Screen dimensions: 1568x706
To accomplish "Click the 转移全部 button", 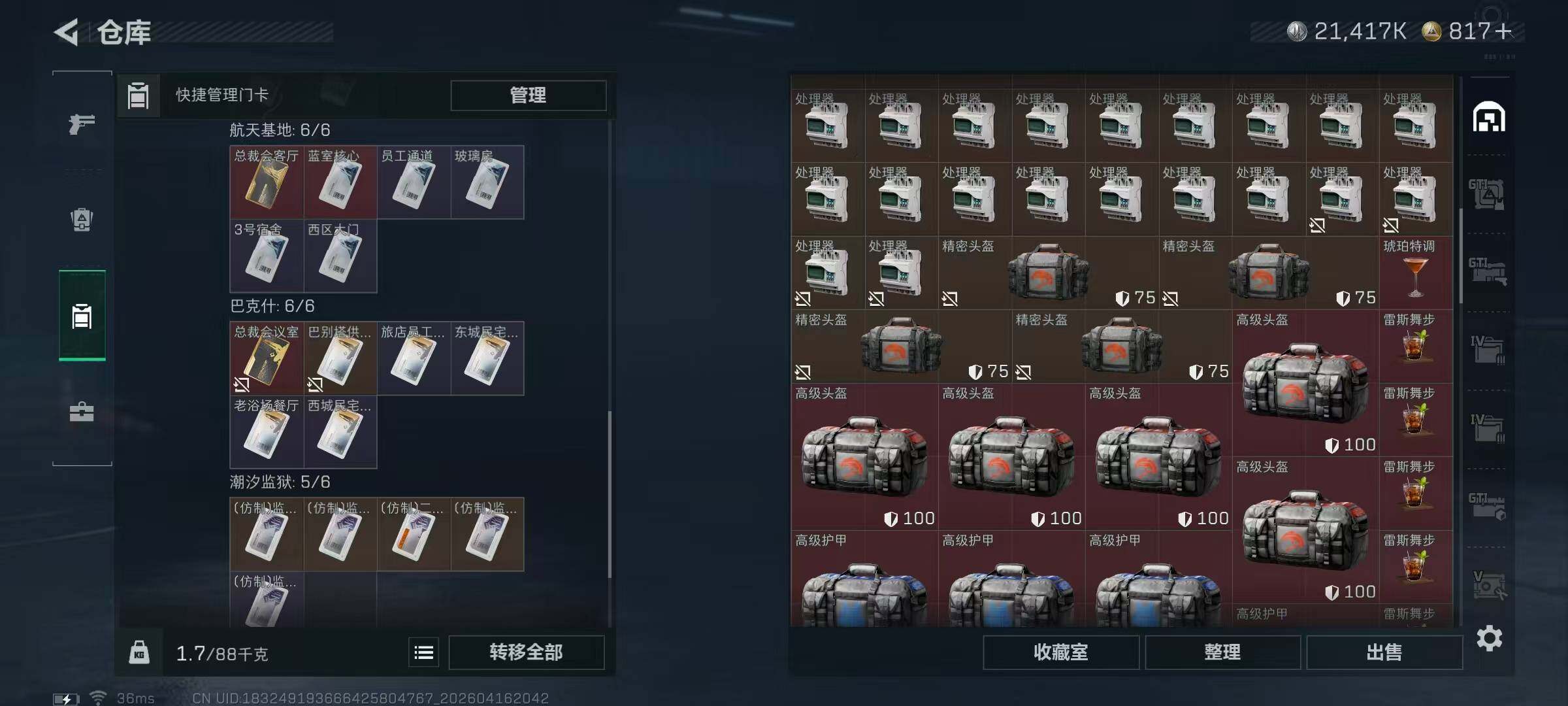I will pos(526,652).
